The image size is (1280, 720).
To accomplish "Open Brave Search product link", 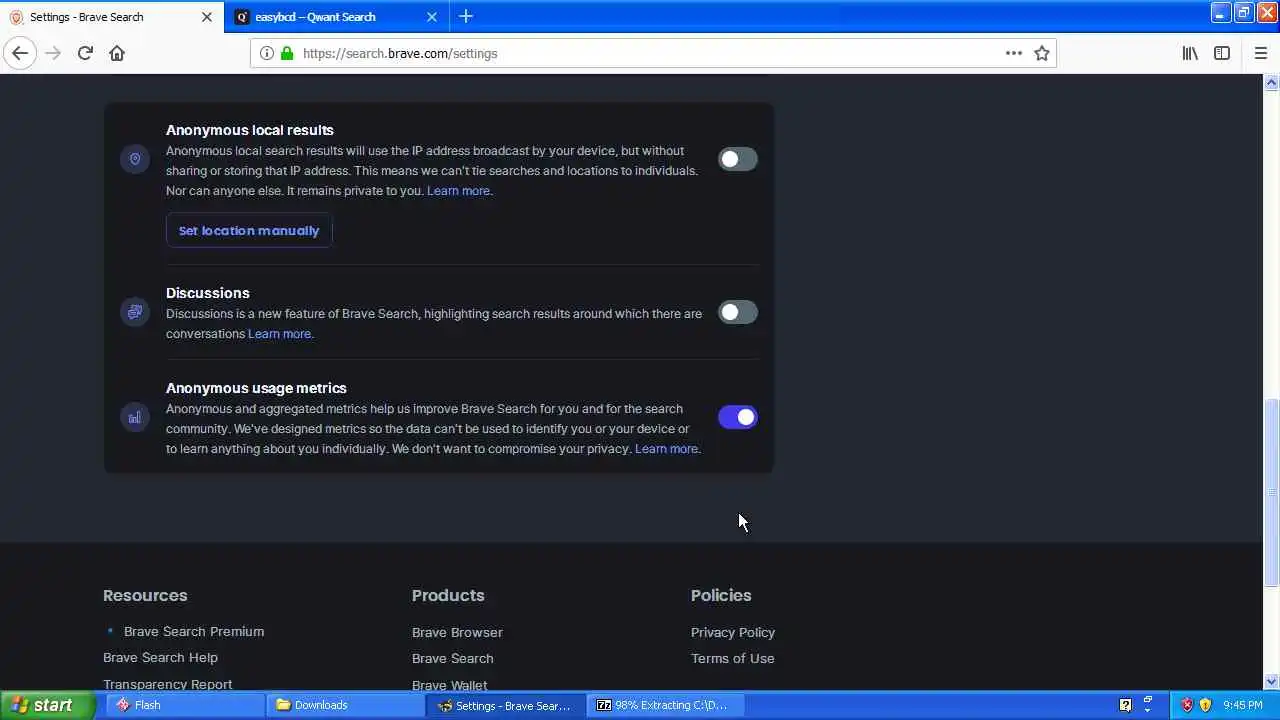I will pyautogui.click(x=452, y=658).
